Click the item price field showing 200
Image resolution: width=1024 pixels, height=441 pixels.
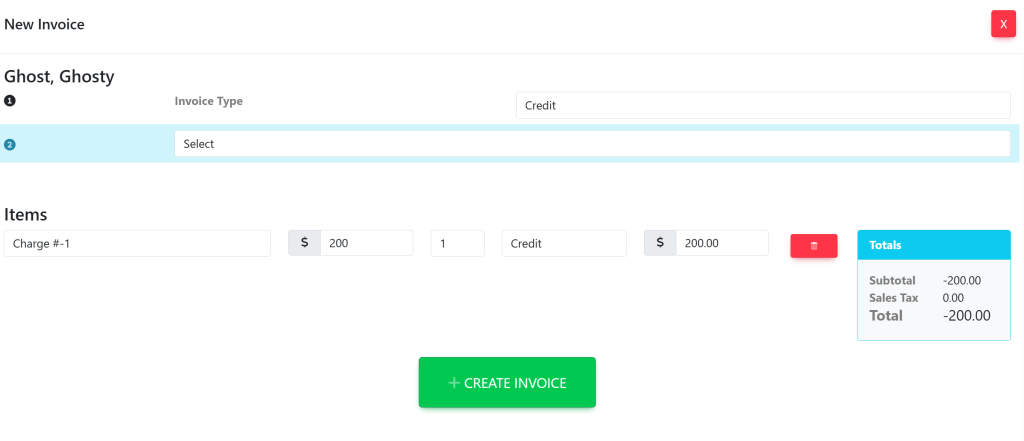(366, 243)
